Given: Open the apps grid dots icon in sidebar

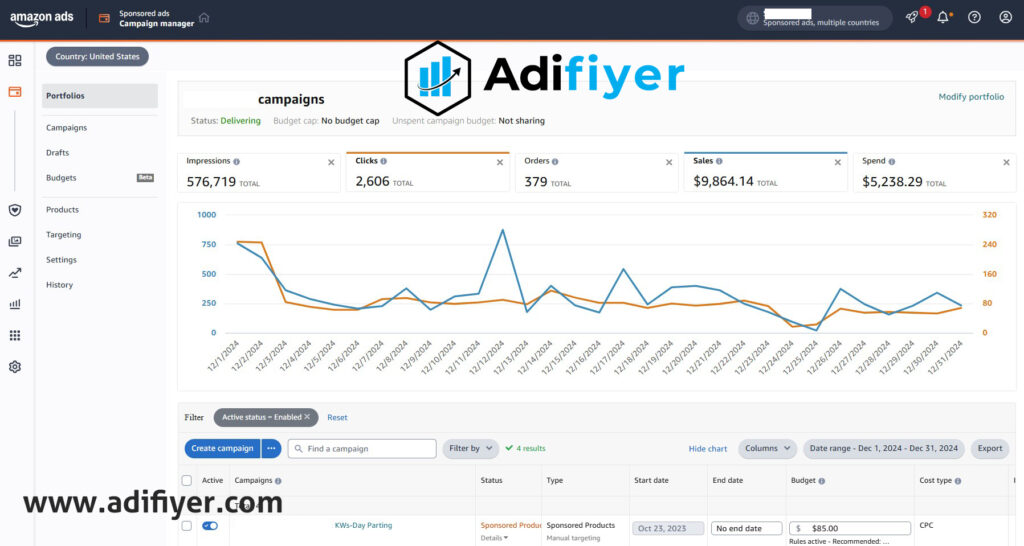Looking at the screenshot, I should [x=14, y=336].
